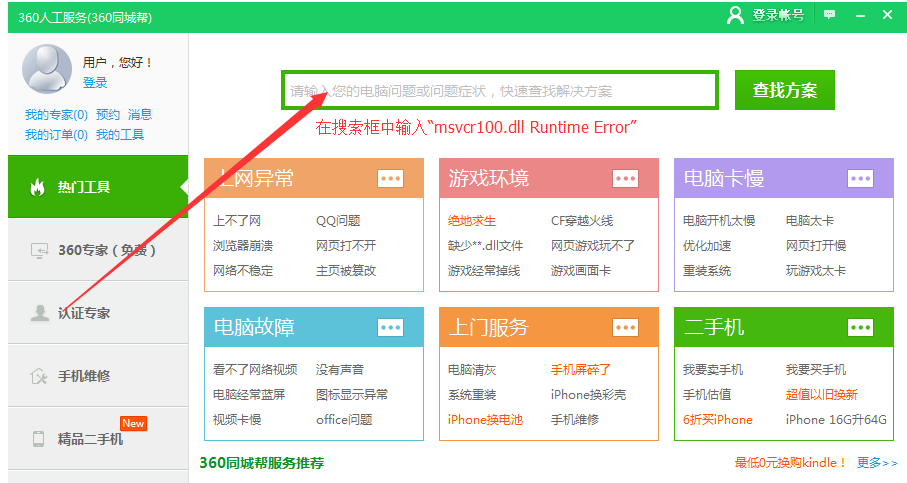Focus the problem search input box

[x=500, y=90]
